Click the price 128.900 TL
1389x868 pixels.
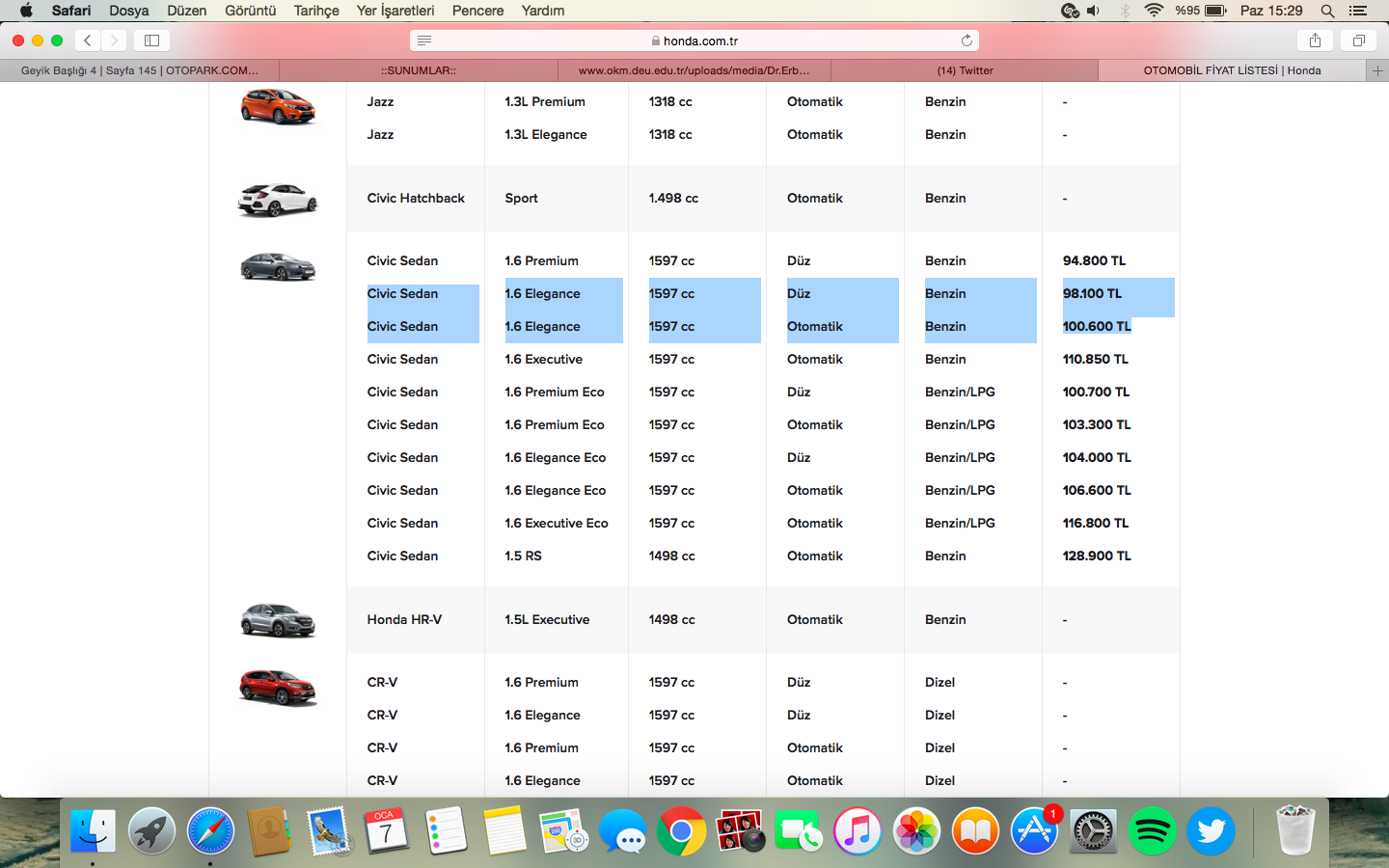point(1097,556)
